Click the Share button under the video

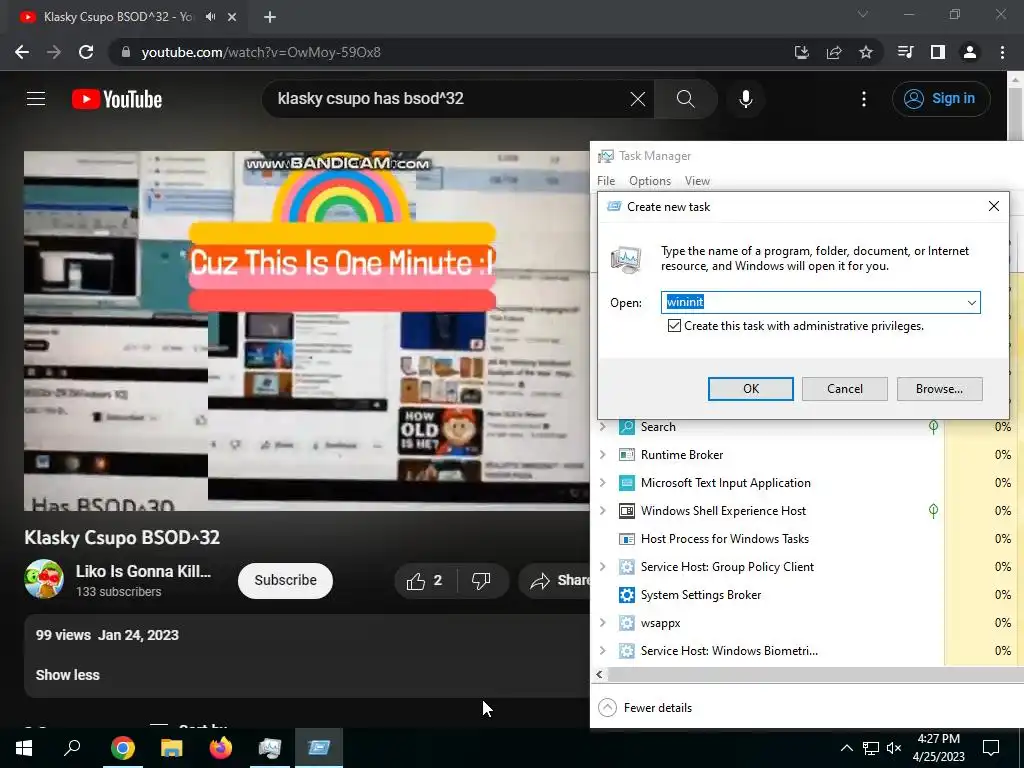(555, 581)
